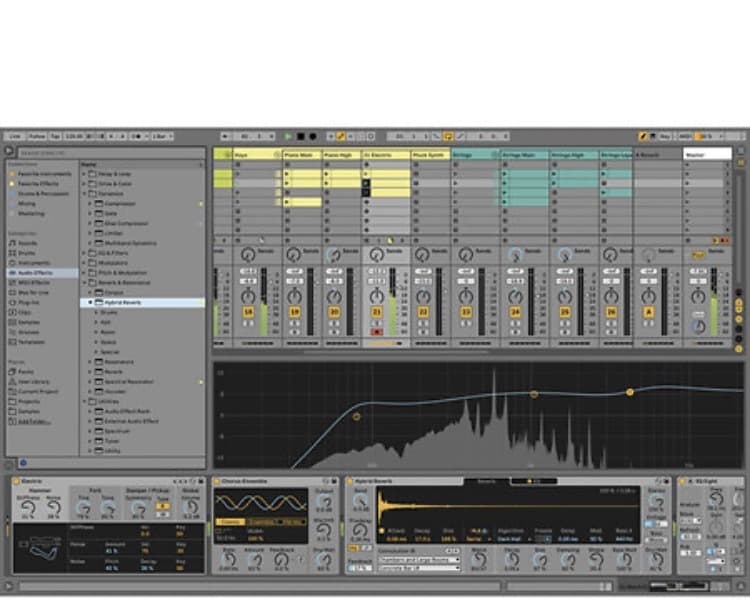This screenshot has height=600, width=750.
Task: Click the Link button in control bar
Action: [15, 136]
